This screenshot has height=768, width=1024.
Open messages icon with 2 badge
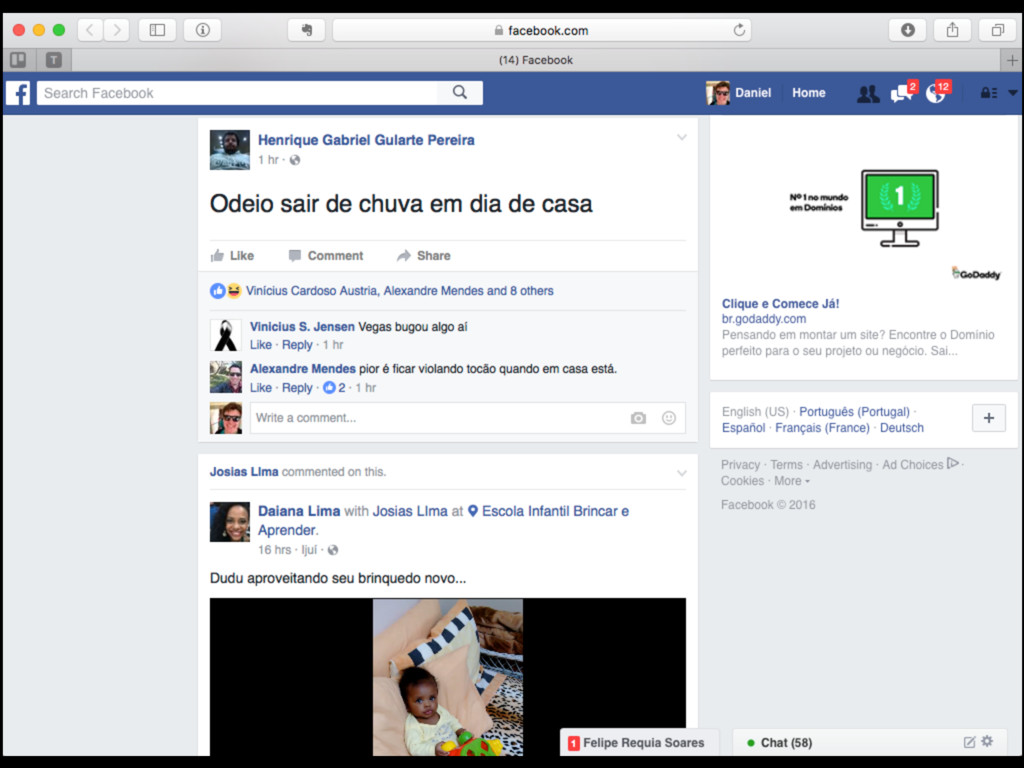click(902, 94)
